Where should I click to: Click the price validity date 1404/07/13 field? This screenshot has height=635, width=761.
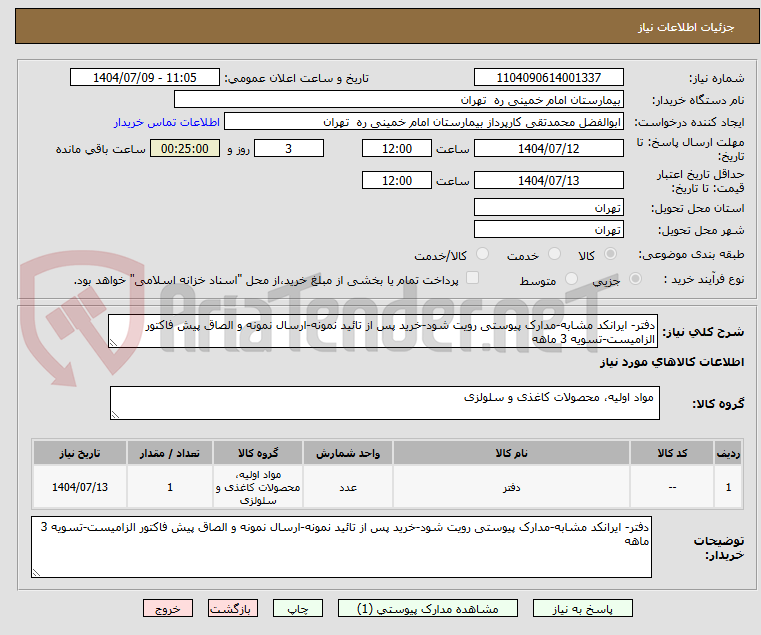click(549, 181)
